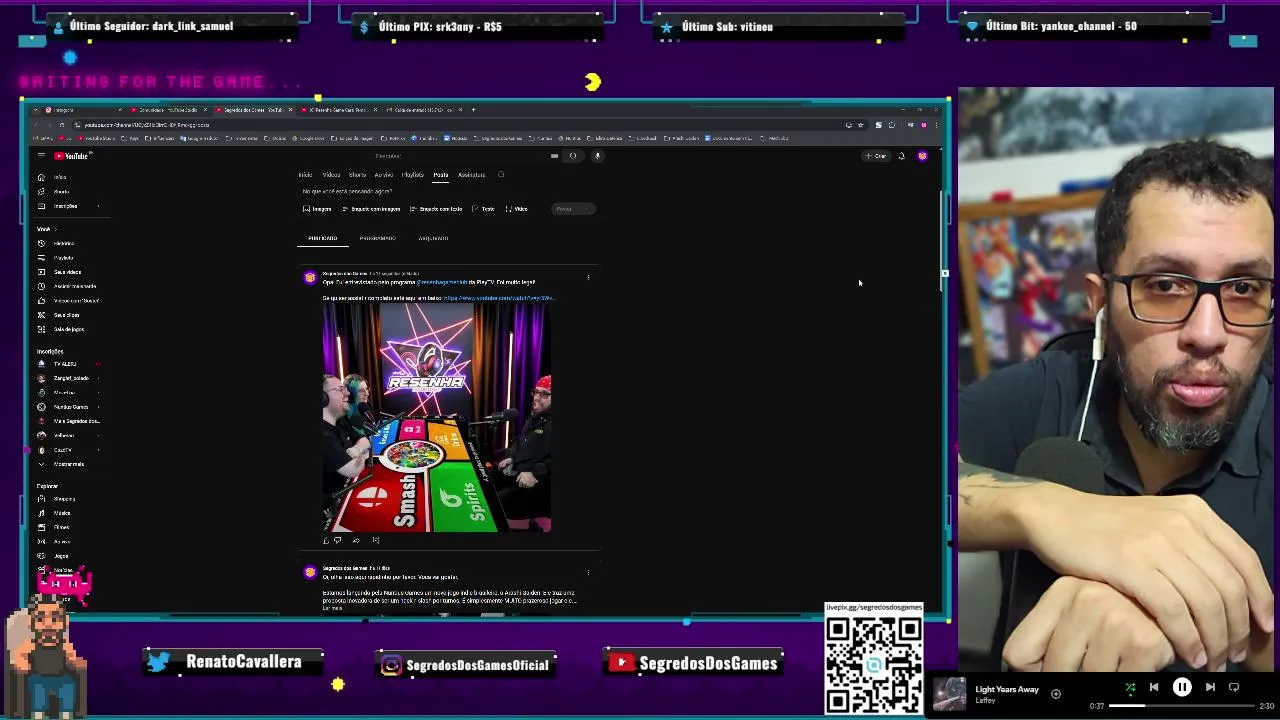The image size is (1280, 720).
Task: Select the PROGRAMADO posts tab
Action: point(377,238)
